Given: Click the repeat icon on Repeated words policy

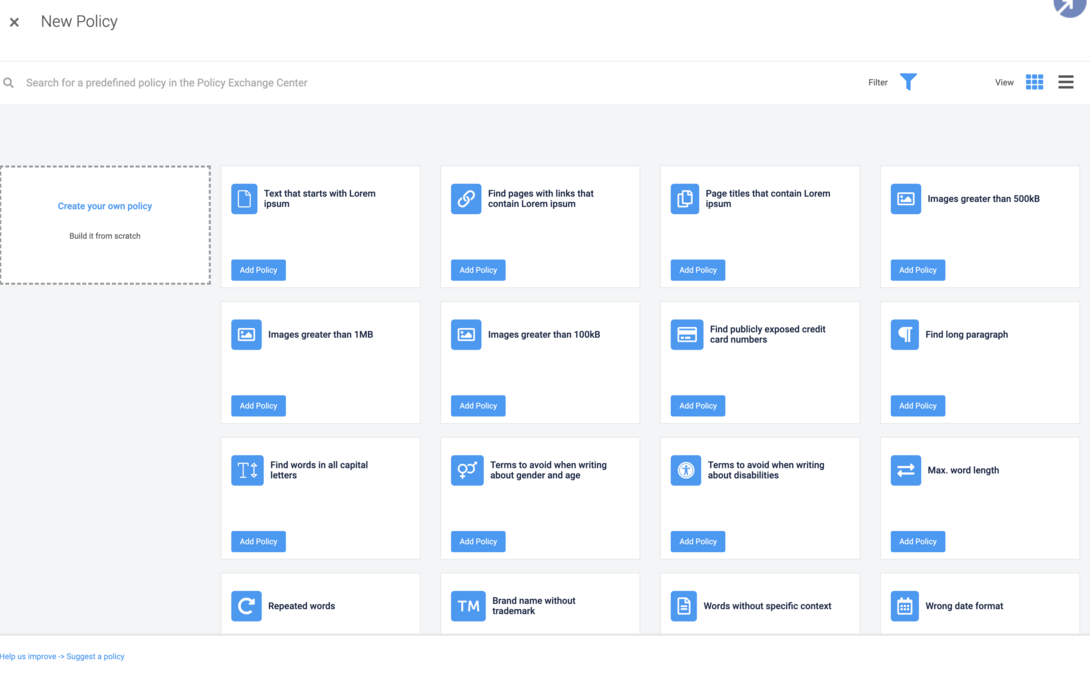Looking at the screenshot, I should (x=246, y=606).
